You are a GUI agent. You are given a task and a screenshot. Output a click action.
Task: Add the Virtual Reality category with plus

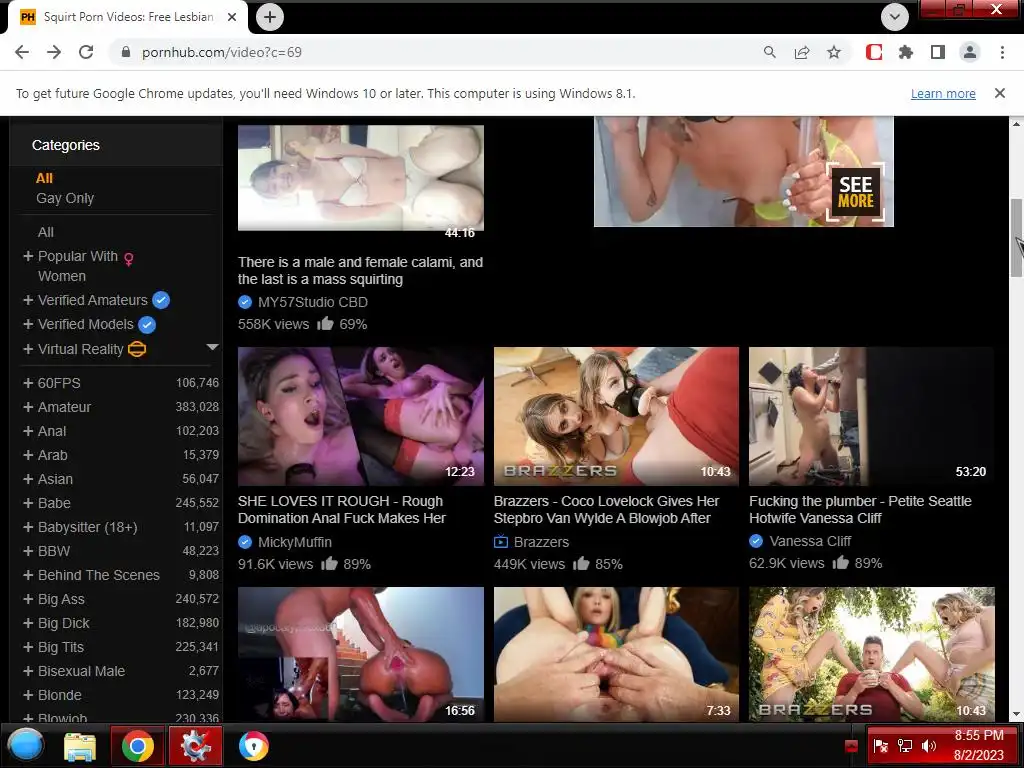click(28, 349)
